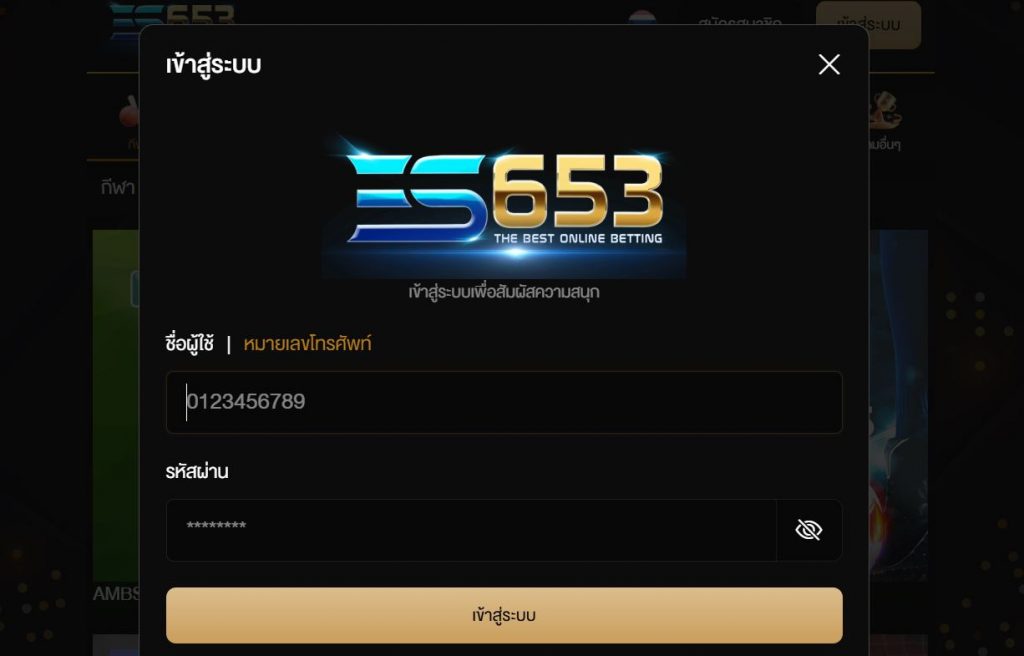The height and width of the screenshot is (656, 1024).
Task: Select the กีฬา section heading
Action: [x=118, y=188]
